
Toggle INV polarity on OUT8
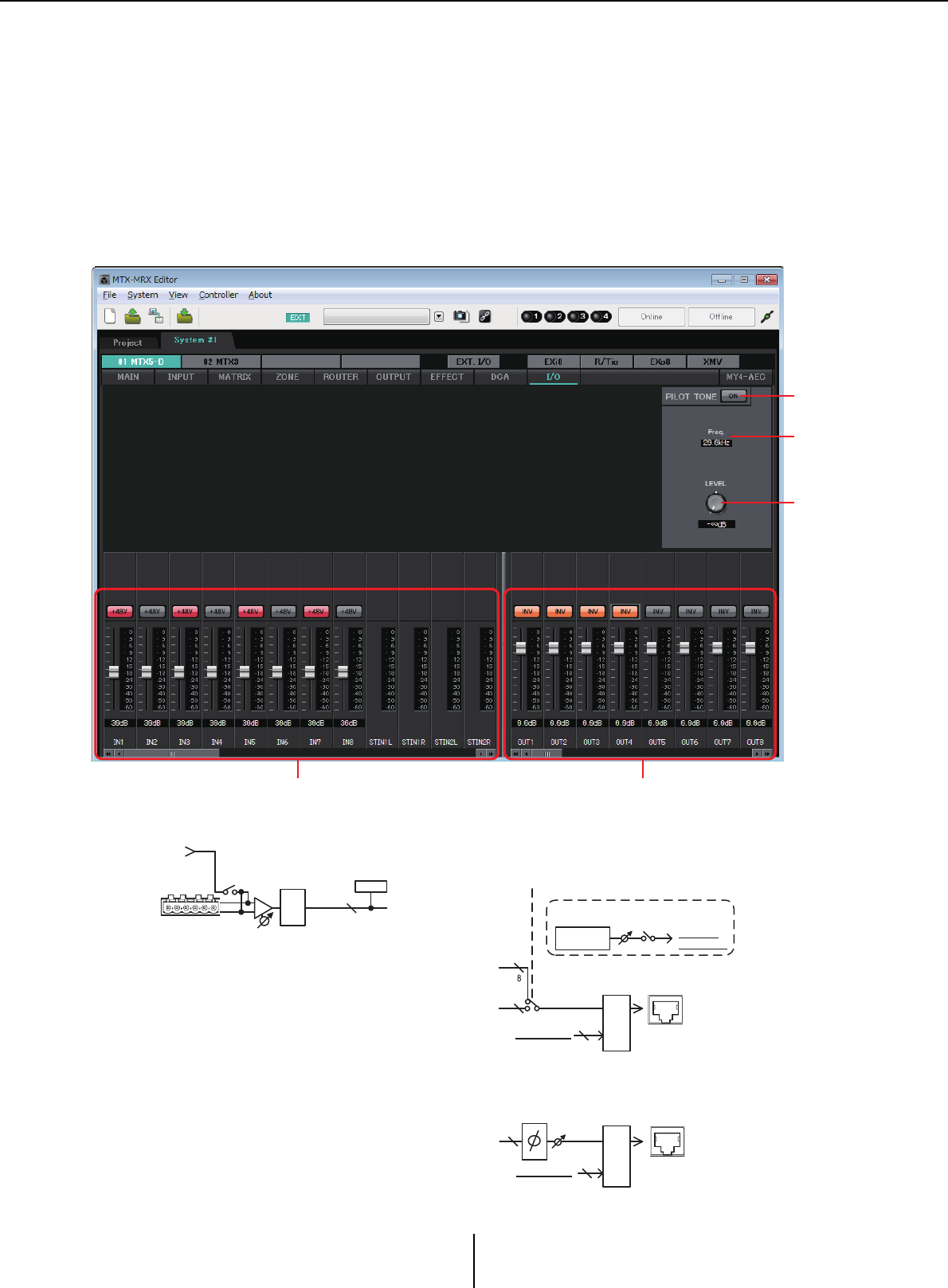(756, 612)
